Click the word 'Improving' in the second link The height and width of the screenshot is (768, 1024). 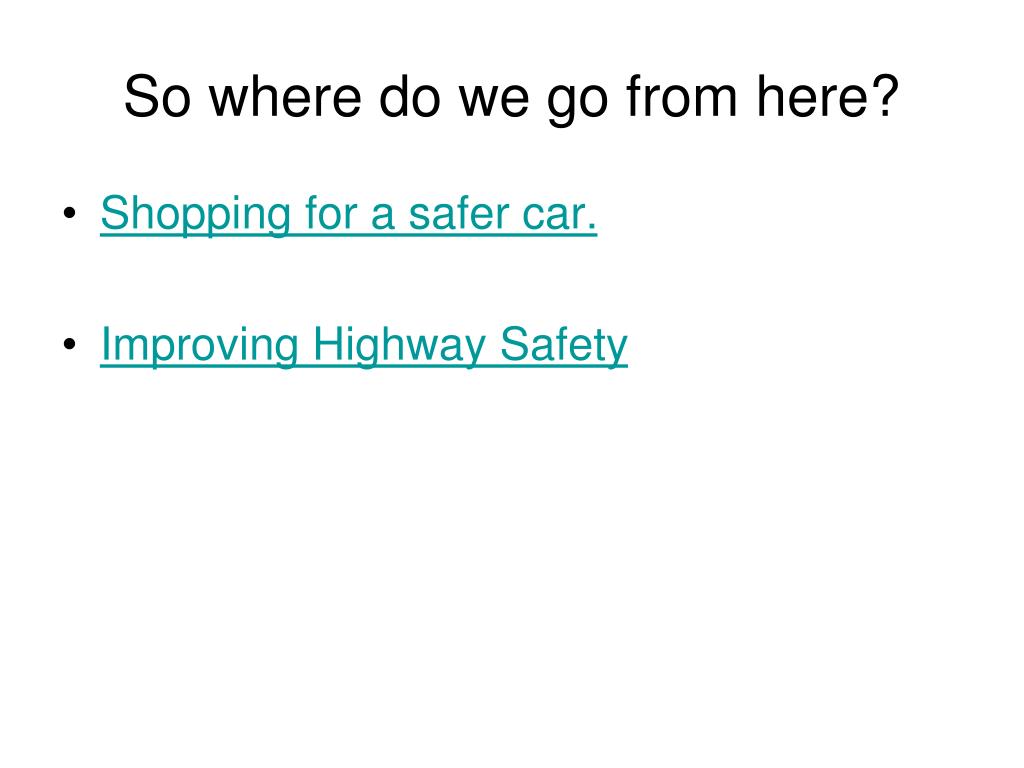coord(200,345)
